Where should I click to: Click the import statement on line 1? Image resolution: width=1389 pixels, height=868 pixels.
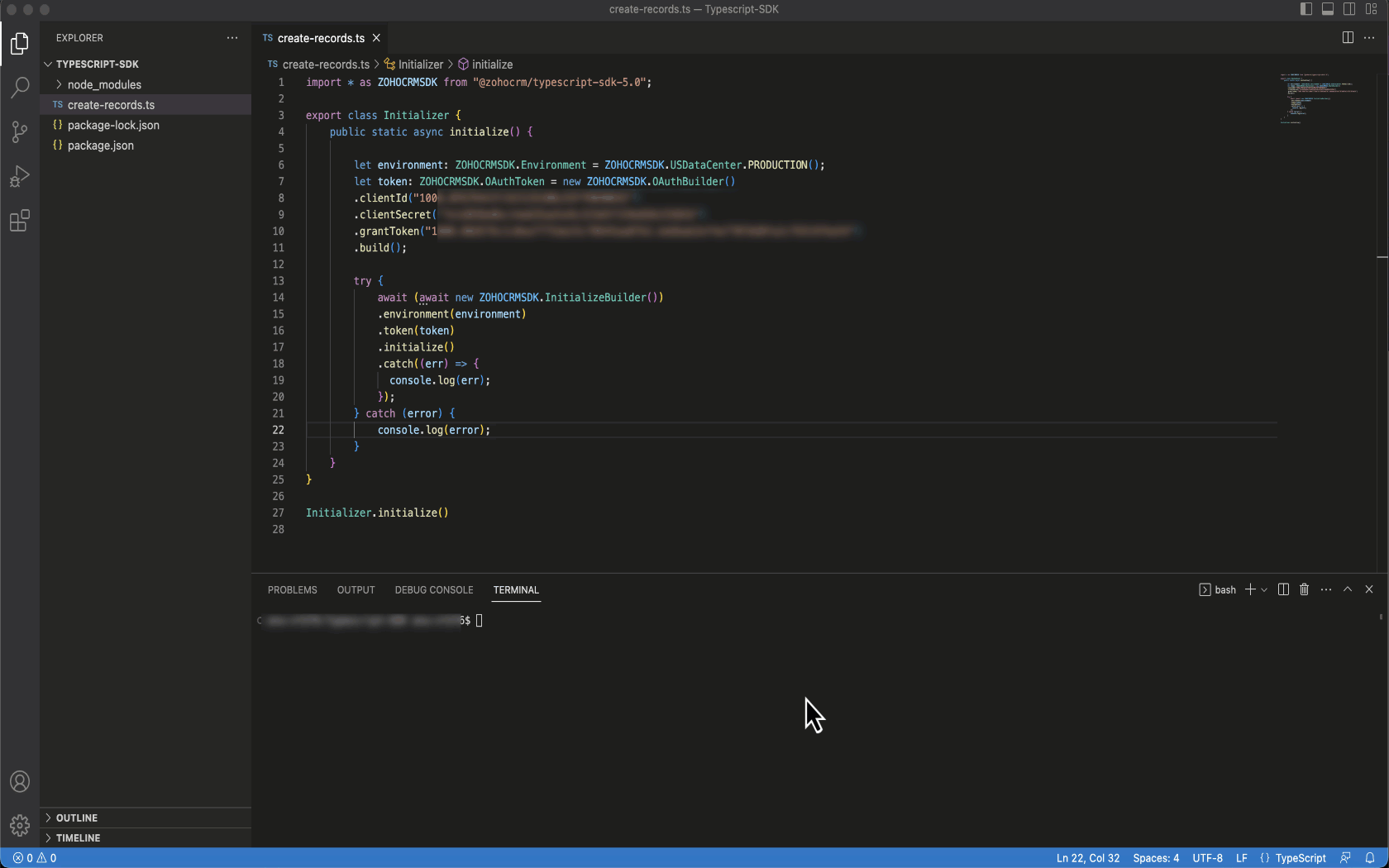coord(479,83)
